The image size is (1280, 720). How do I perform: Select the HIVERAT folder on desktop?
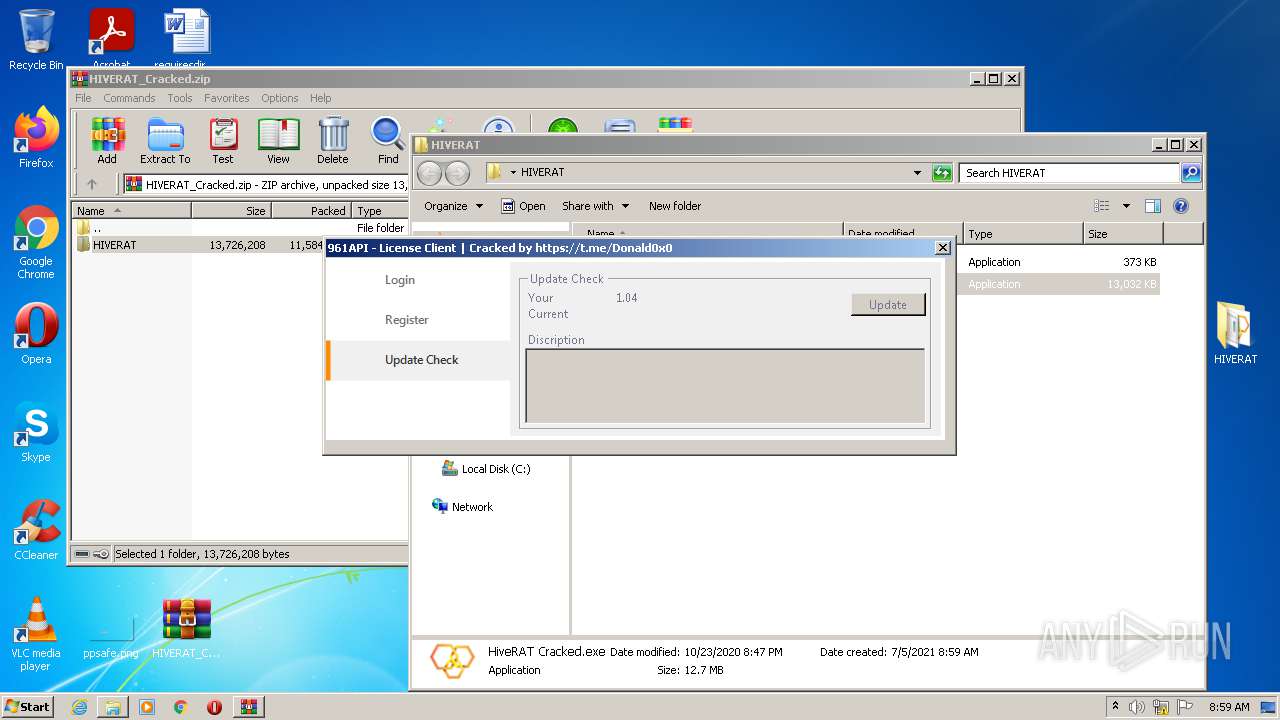[1235, 333]
